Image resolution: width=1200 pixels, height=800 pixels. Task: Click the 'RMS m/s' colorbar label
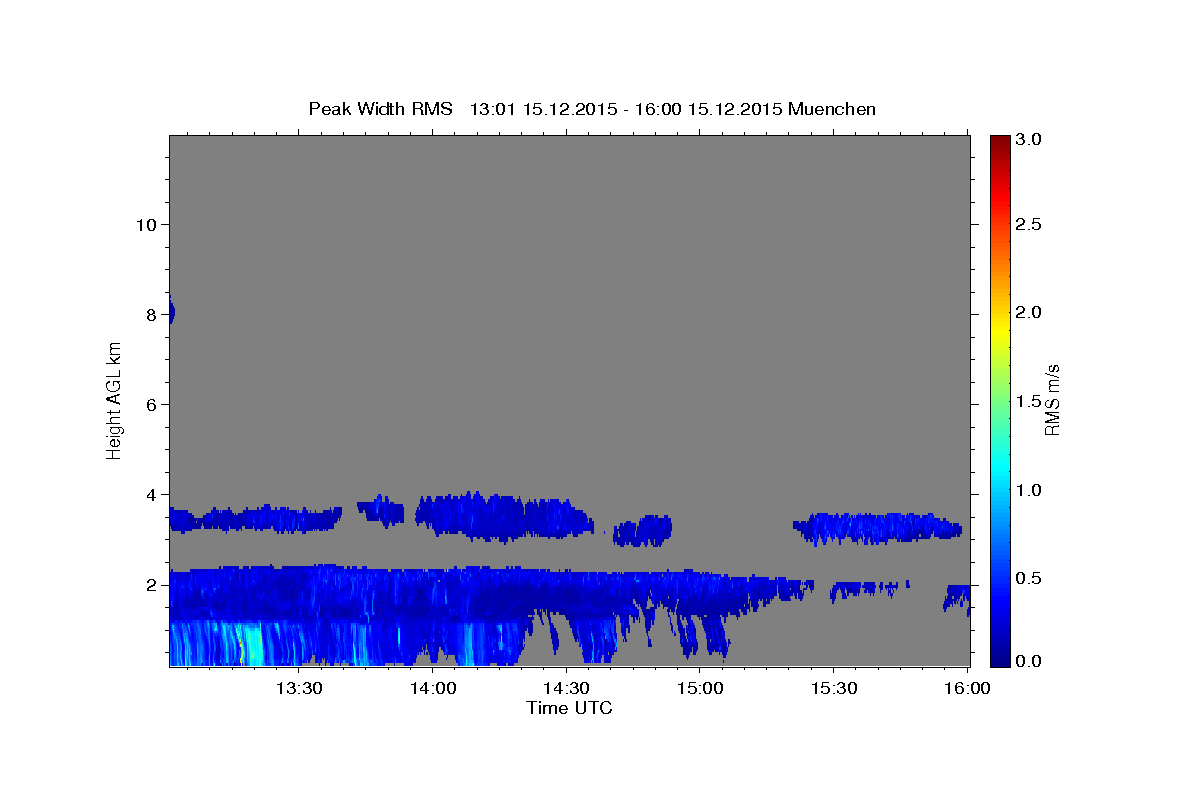pos(1051,401)
